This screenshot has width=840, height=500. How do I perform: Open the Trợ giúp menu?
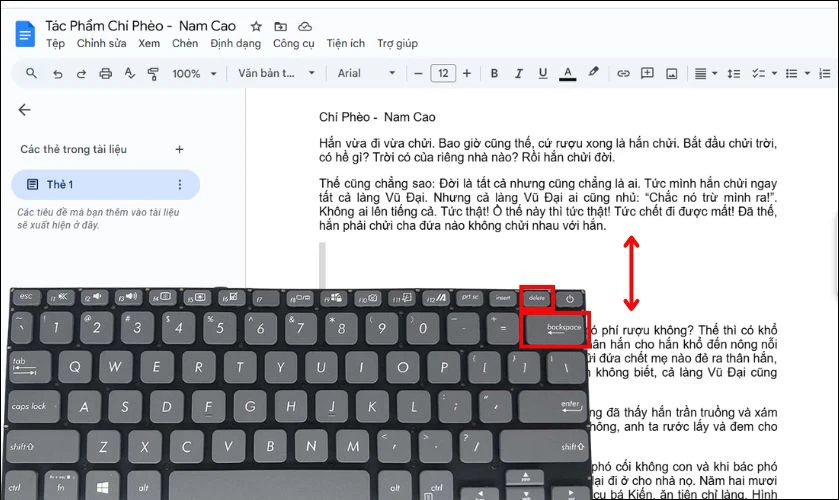pyautogui.click(x=397, y=43)
